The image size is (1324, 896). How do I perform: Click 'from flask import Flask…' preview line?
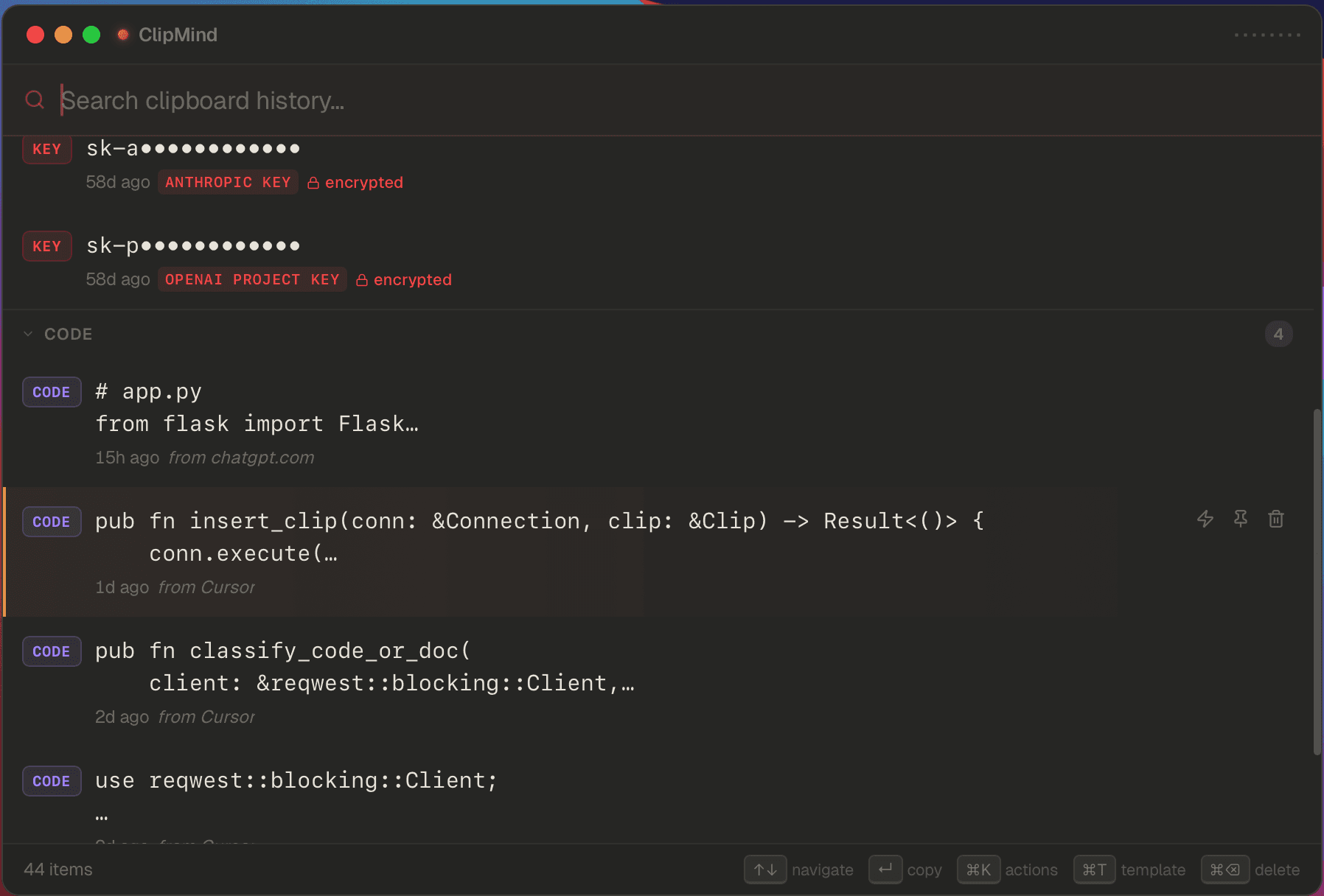click(257, 424)
